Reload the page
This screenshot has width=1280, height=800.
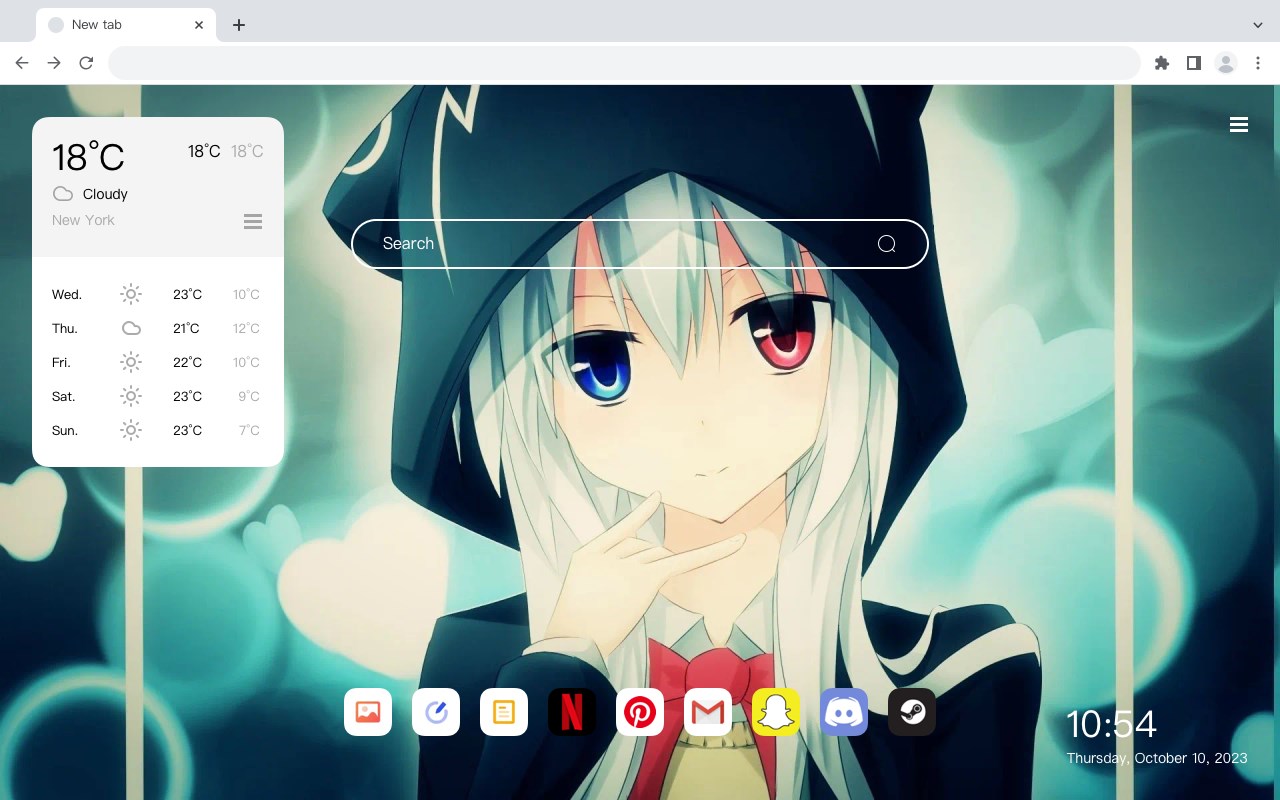tap(86, 63)
